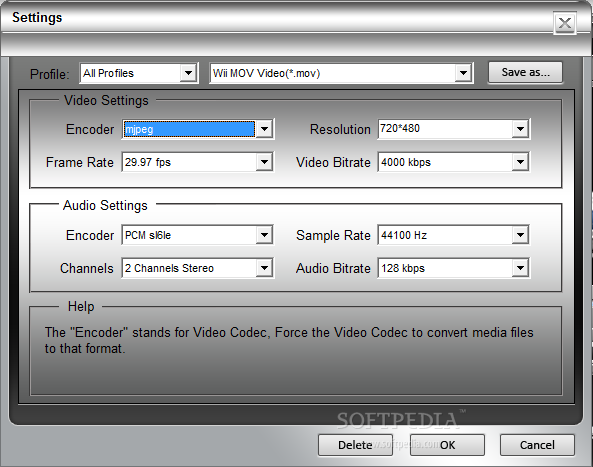Click the Settings title text
This screenshot has height=467, width=593.
[37, 18]
